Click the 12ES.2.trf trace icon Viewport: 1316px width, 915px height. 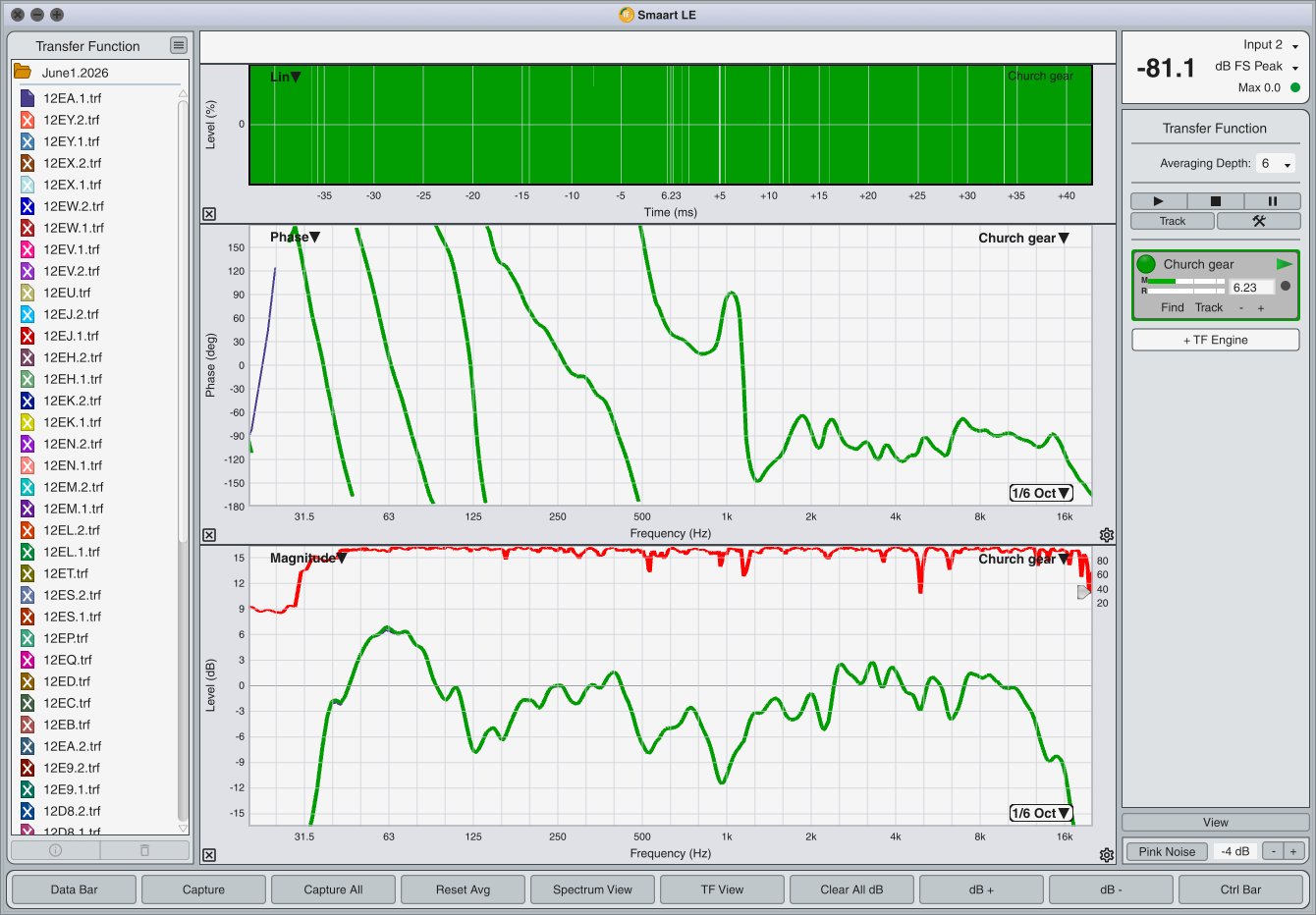(x=27, y=595)
